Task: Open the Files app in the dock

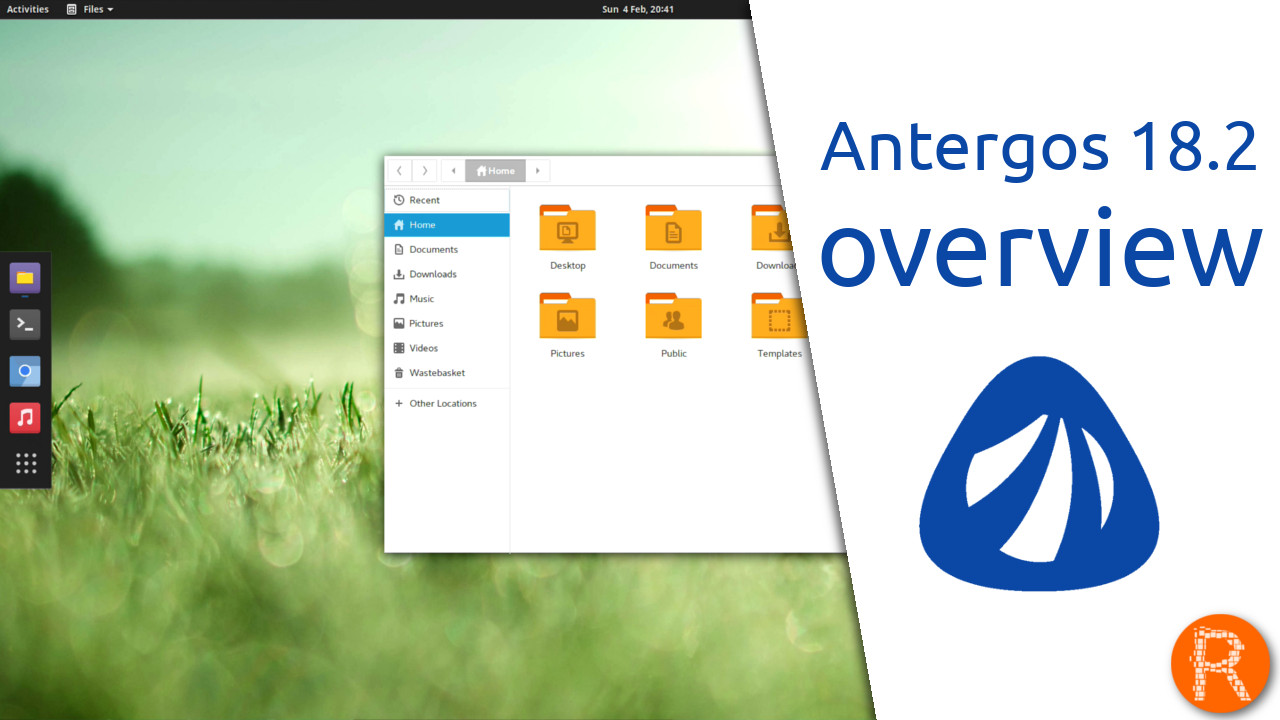Action: [25, 277]
